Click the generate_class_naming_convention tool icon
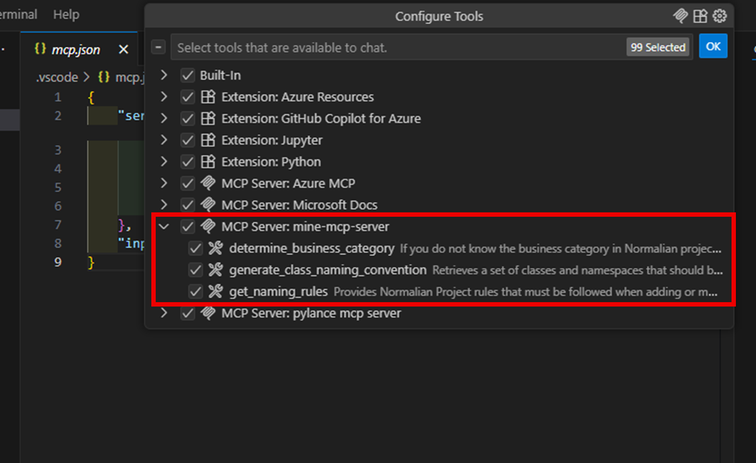The height and width of the screenshot is (463, 756). pyautogui.click(x=216, y=270)
